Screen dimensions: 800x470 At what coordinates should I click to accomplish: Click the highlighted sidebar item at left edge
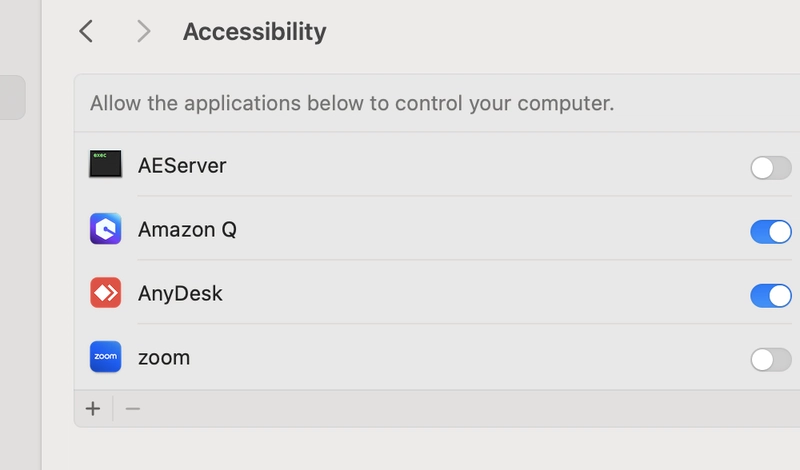point(12,97)
